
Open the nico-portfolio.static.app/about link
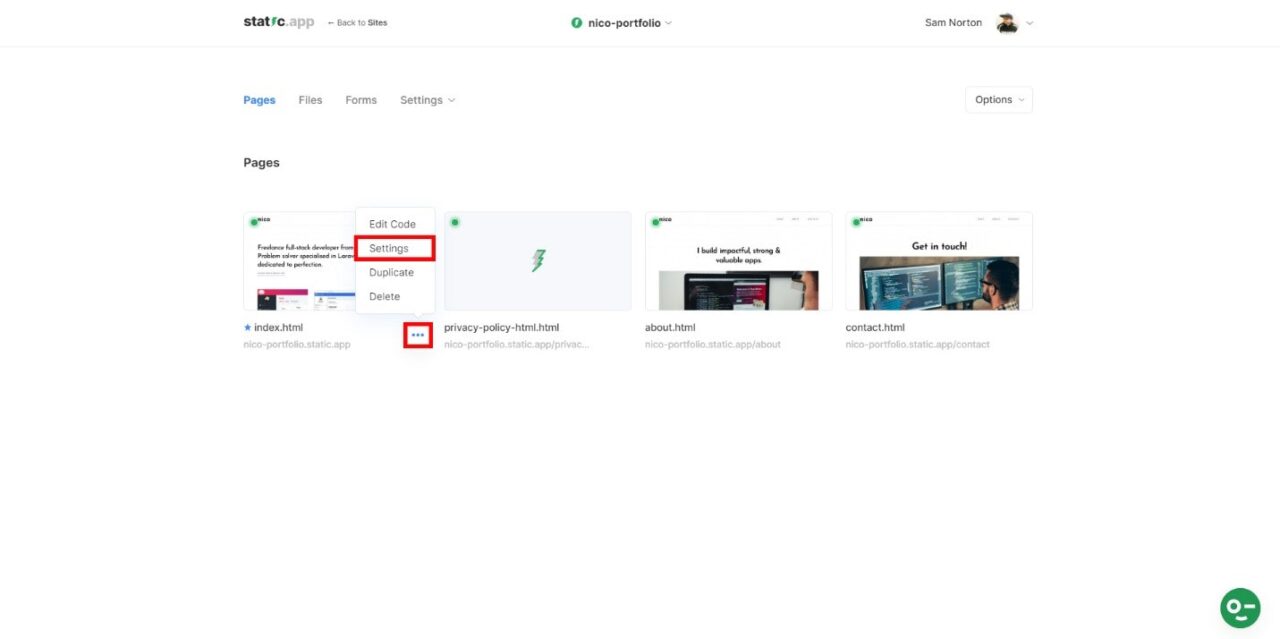tap(713, 344)
